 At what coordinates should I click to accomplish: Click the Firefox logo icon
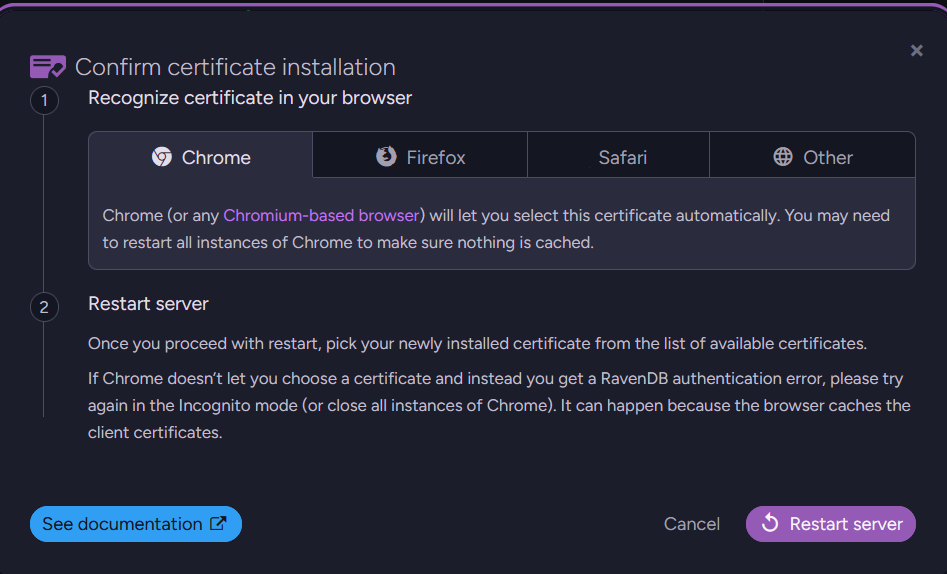(387, 156)
